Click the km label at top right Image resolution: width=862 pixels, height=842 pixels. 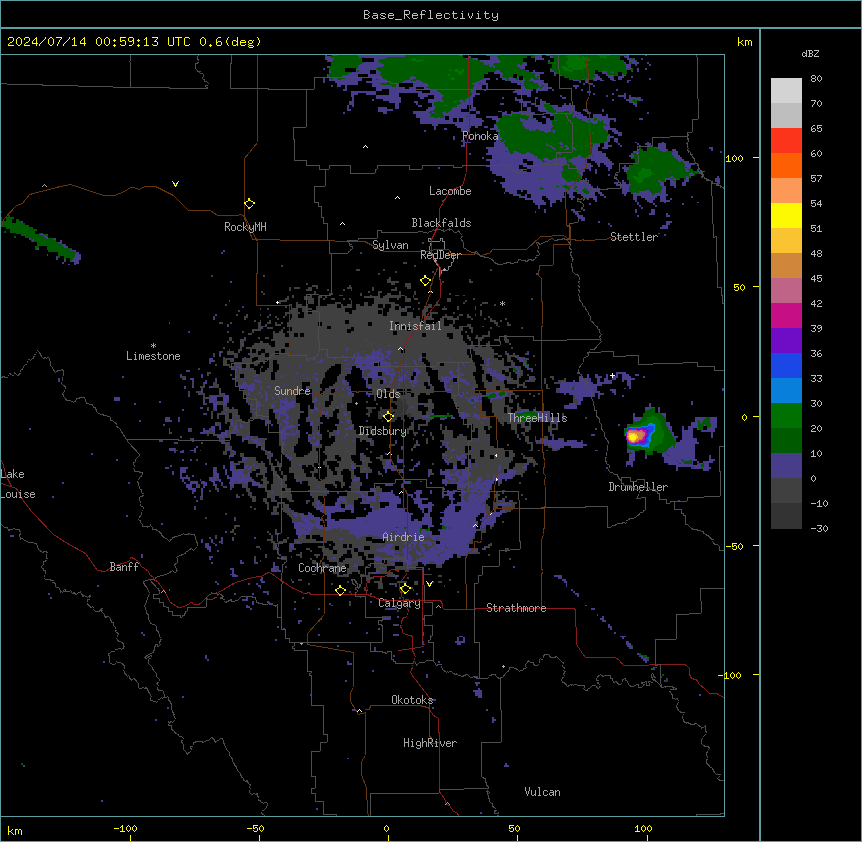pyautogui.click(x=744, y=42)
